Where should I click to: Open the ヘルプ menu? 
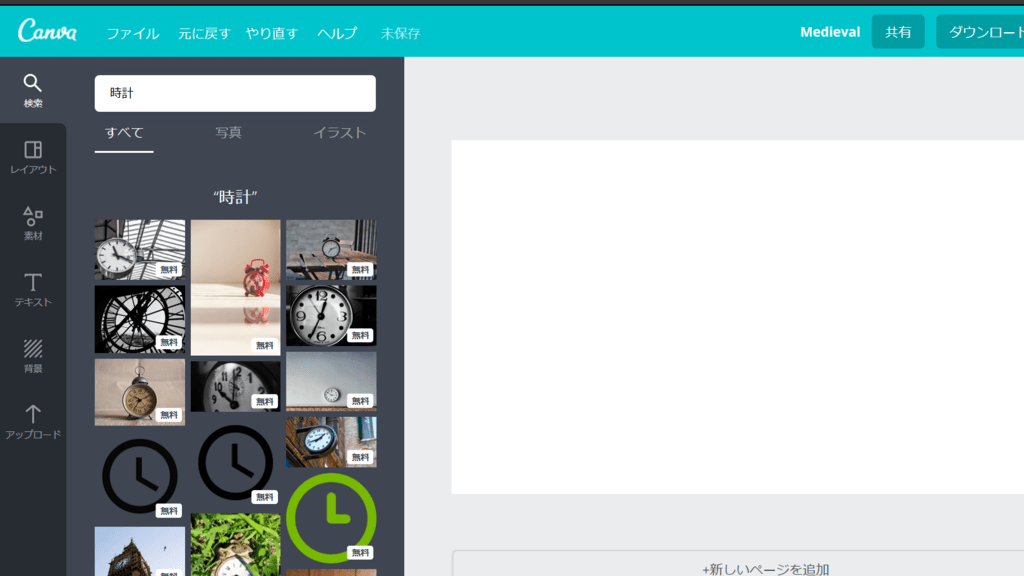pos(337,33)
